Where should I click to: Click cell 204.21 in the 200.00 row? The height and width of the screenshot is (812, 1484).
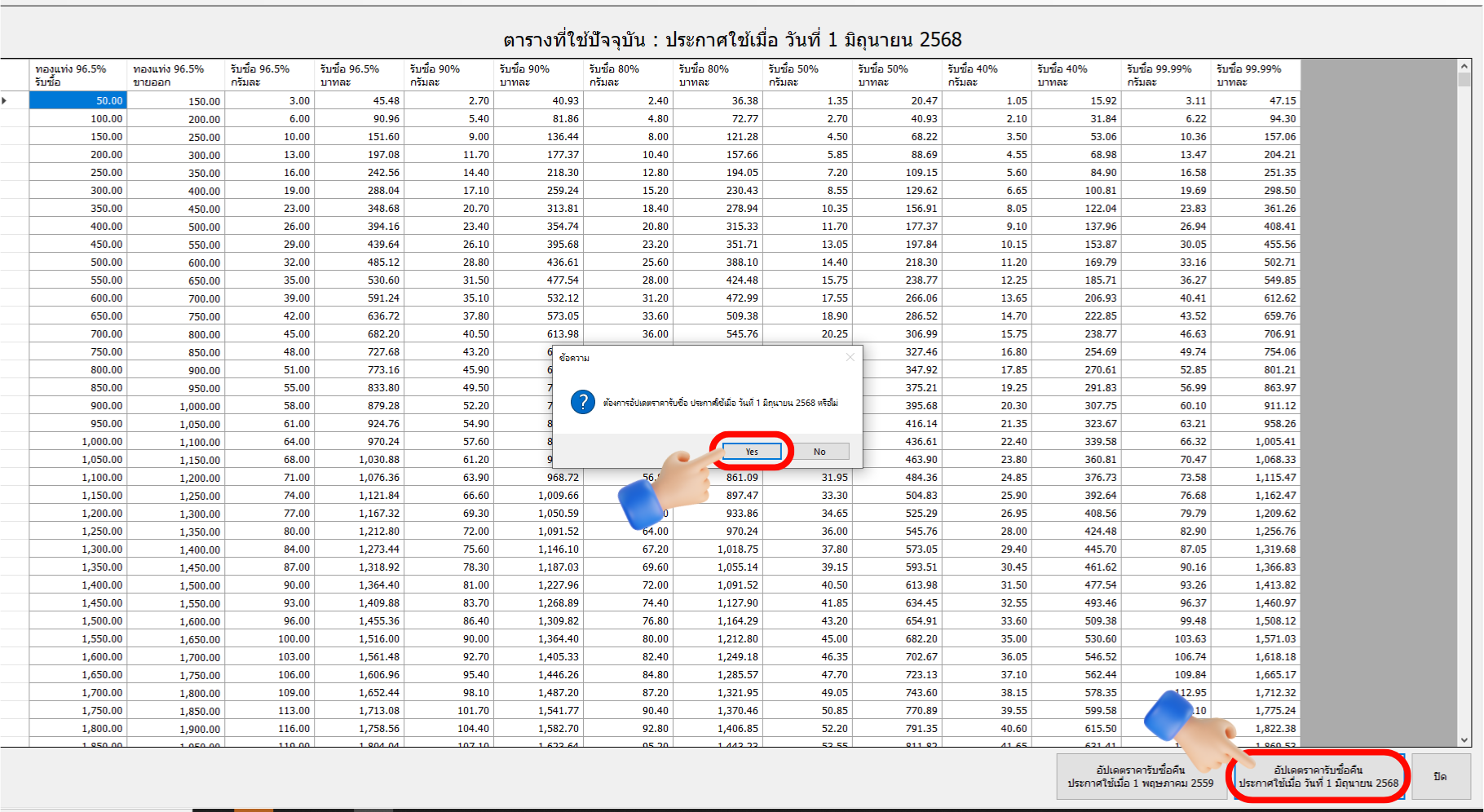point(1257,154)
